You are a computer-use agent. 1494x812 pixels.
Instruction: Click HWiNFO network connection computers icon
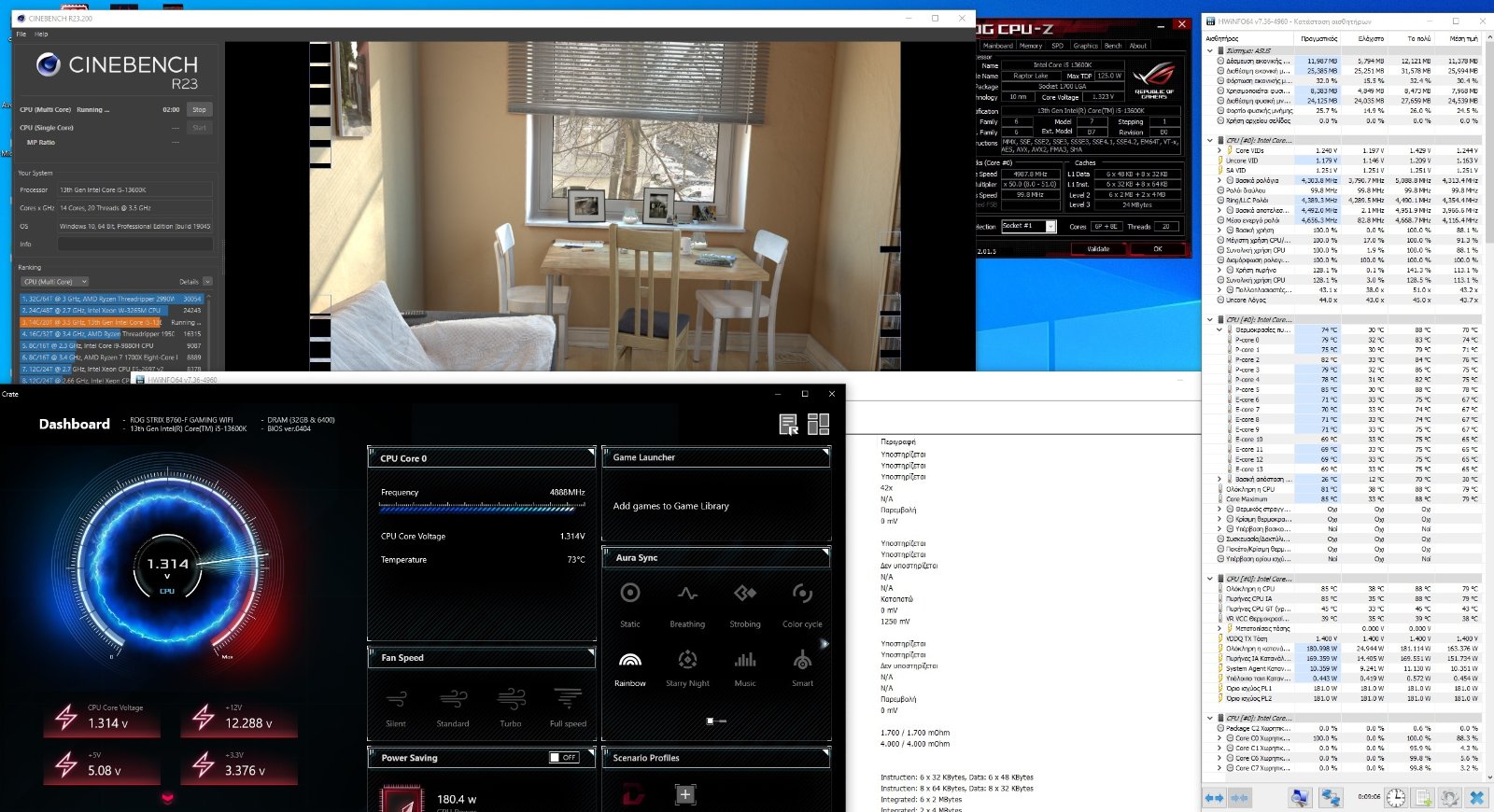point(1330,798)
